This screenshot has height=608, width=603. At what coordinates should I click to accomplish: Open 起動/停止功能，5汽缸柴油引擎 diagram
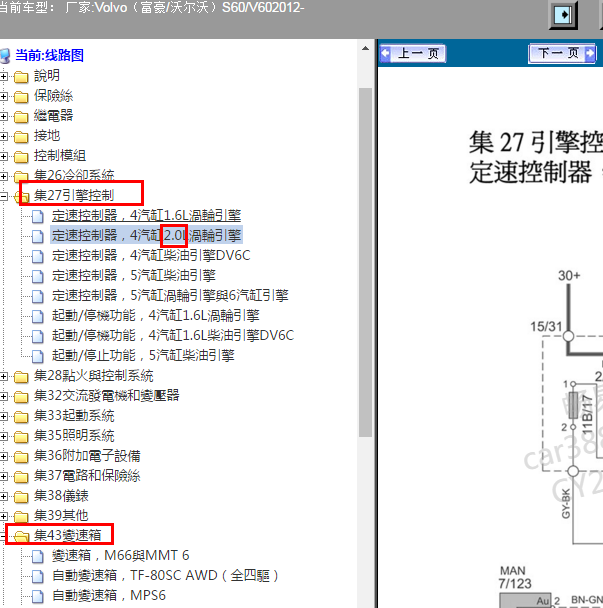[143, 355]
